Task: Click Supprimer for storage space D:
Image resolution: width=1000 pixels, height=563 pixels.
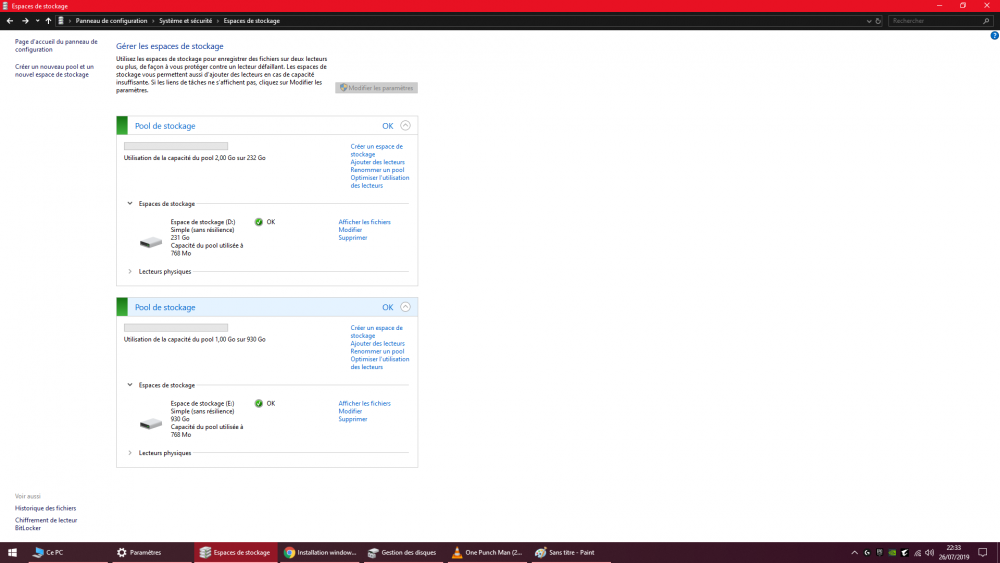Action: point(353,238)
